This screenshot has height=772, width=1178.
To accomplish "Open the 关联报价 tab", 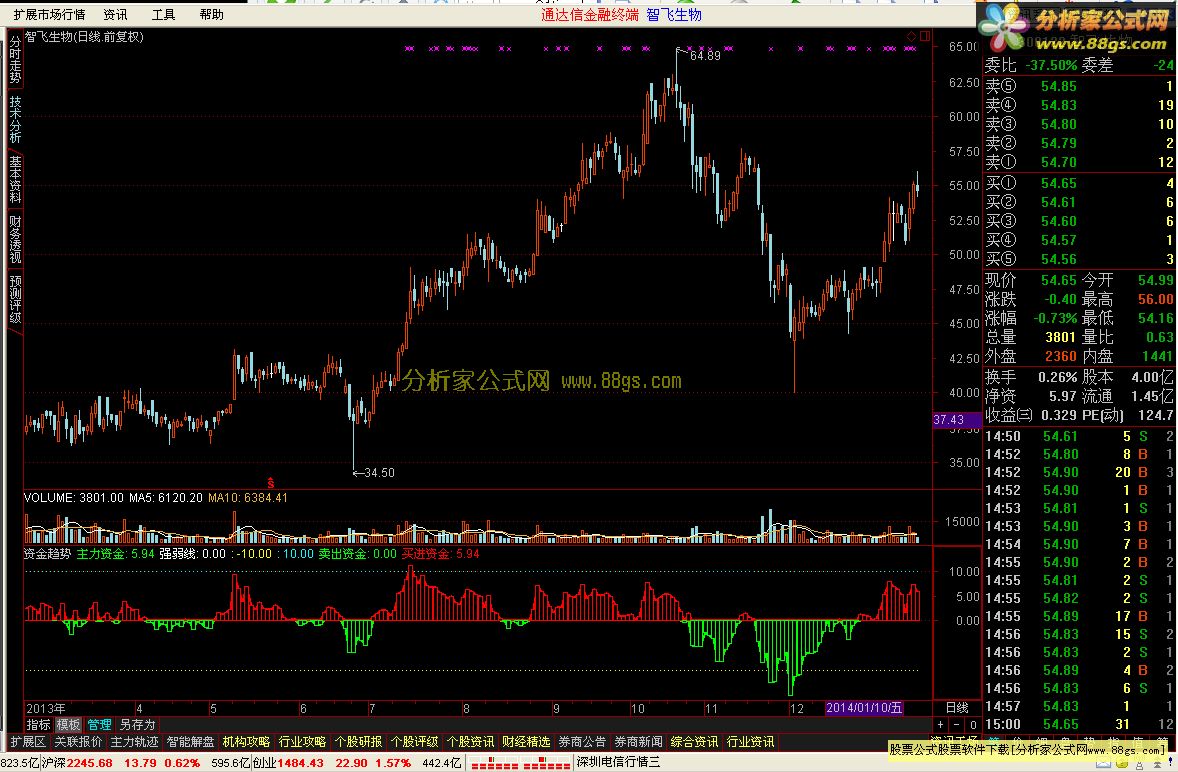I will [x=78, y=742].
